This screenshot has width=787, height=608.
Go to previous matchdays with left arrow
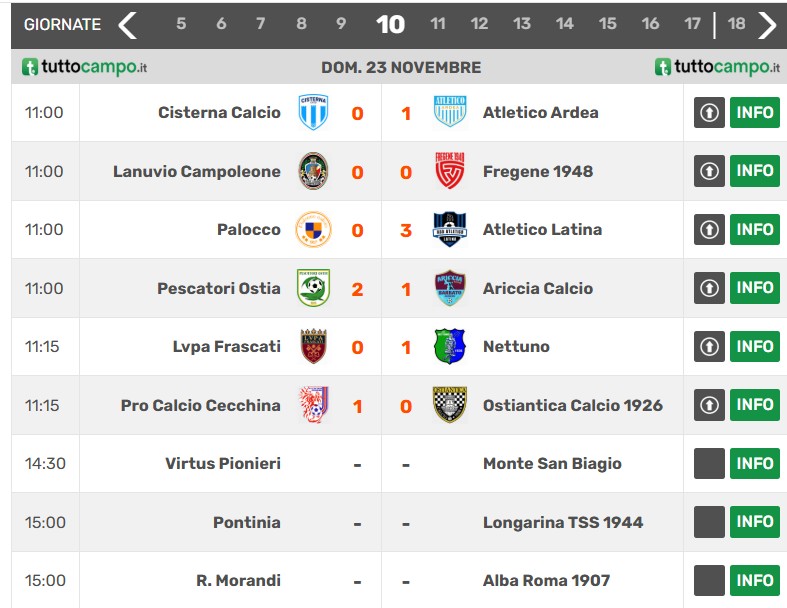tap(127, 25)
